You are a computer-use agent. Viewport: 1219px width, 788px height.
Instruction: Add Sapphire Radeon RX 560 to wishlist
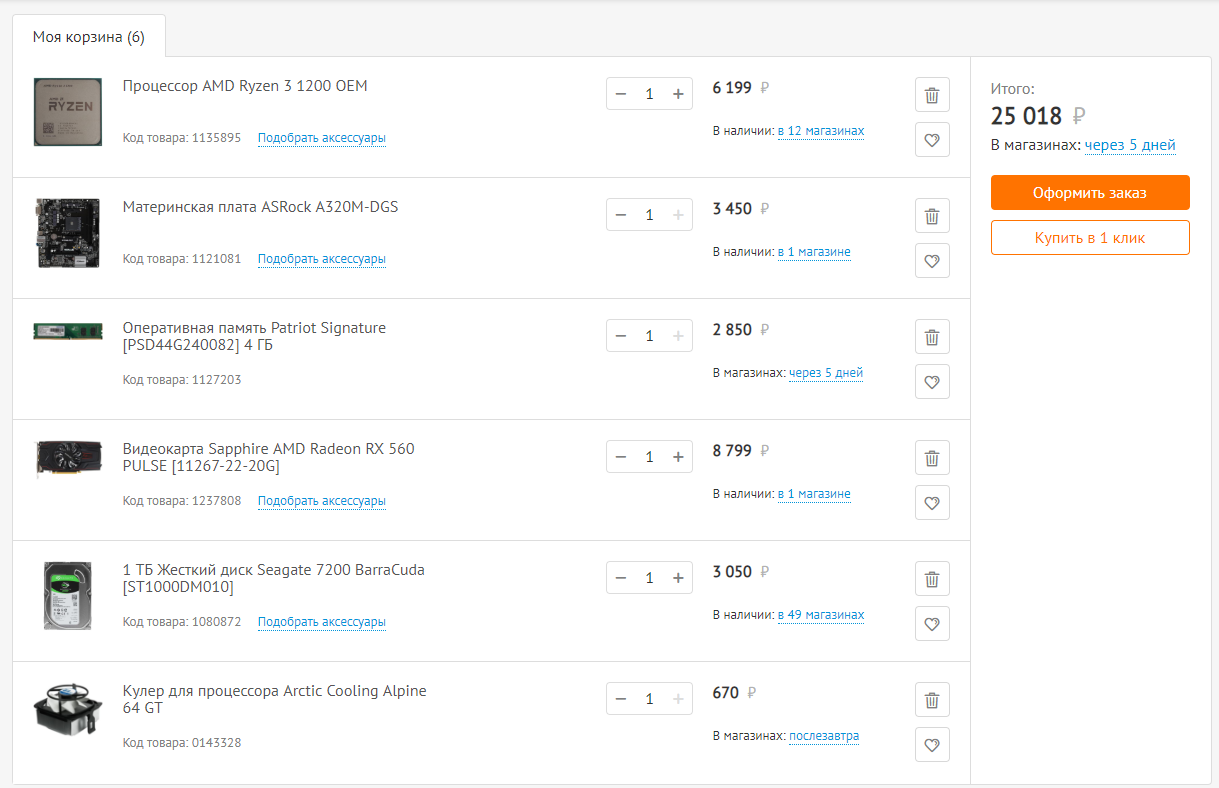(932, 503)
